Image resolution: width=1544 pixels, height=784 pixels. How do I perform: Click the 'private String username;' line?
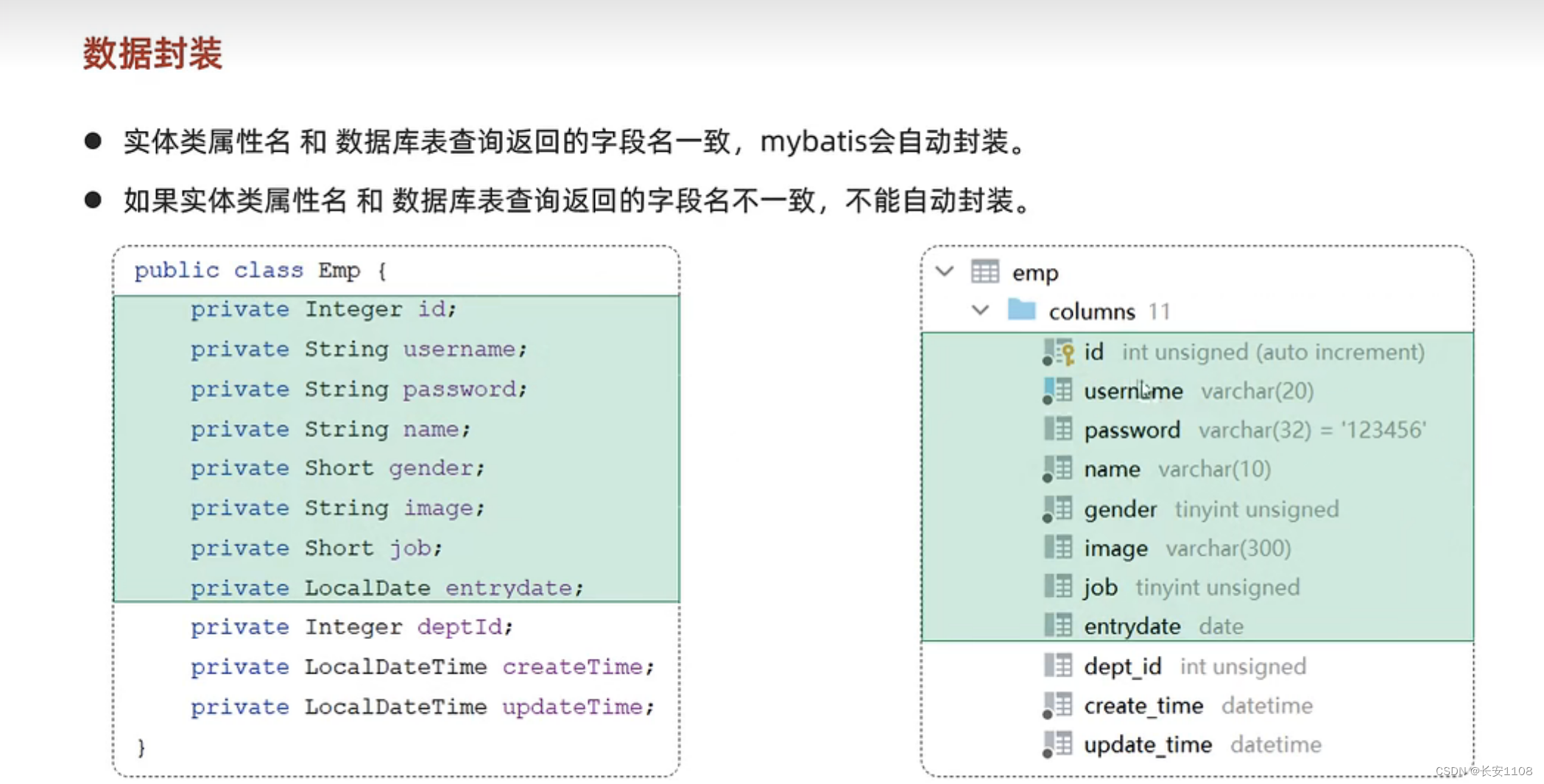(x=359, y=350)
